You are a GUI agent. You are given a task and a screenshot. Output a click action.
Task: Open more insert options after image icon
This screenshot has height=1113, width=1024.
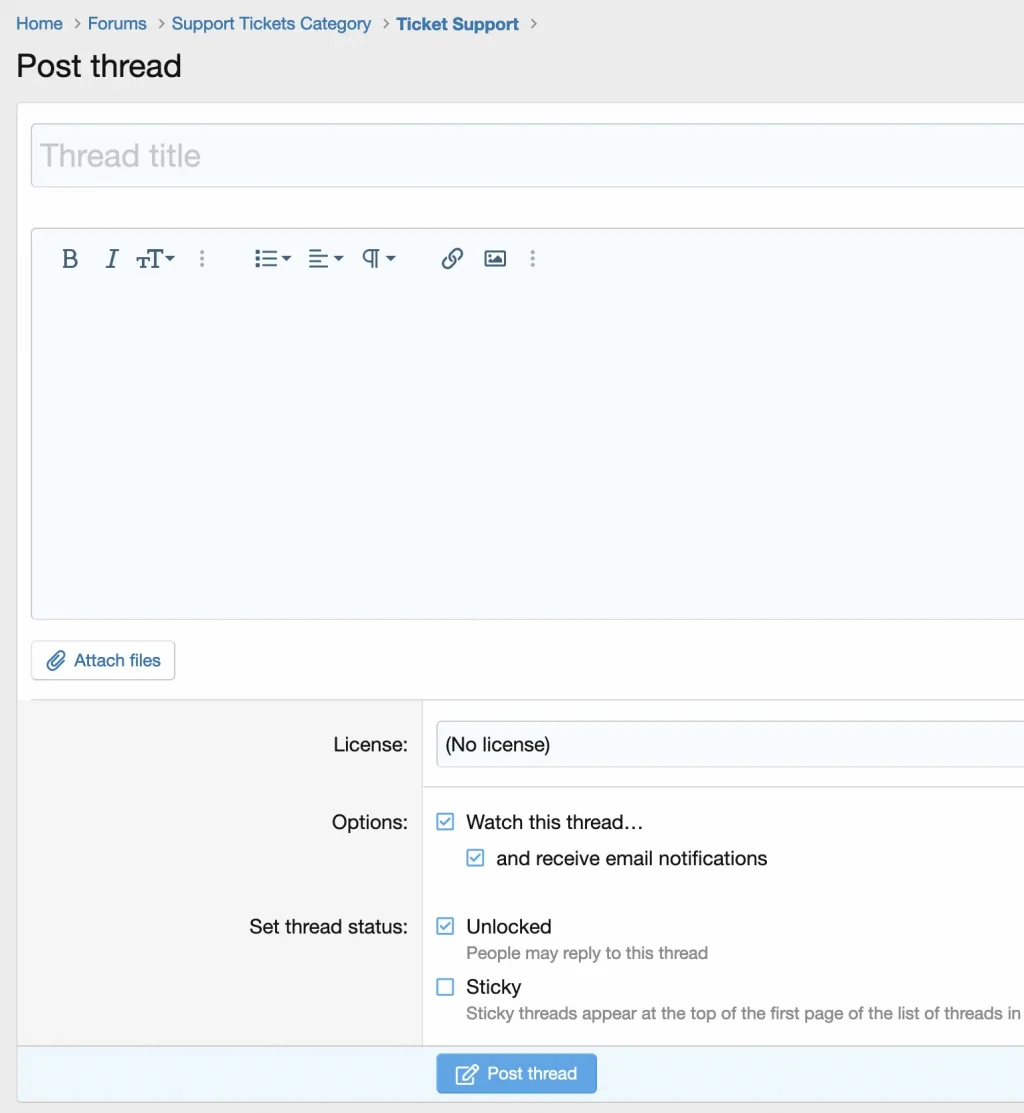(533, 258)
